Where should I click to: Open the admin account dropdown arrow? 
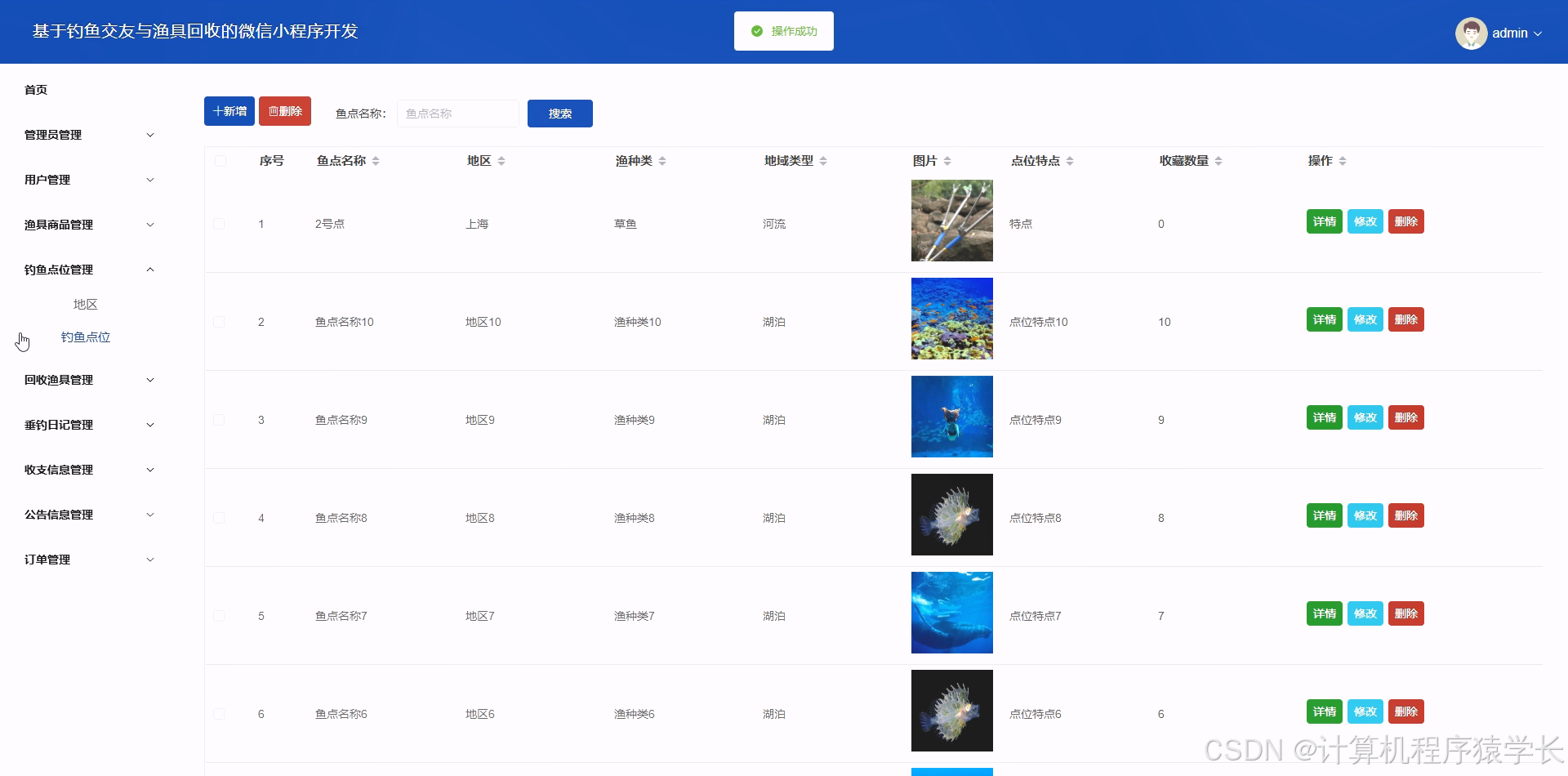1538,33
